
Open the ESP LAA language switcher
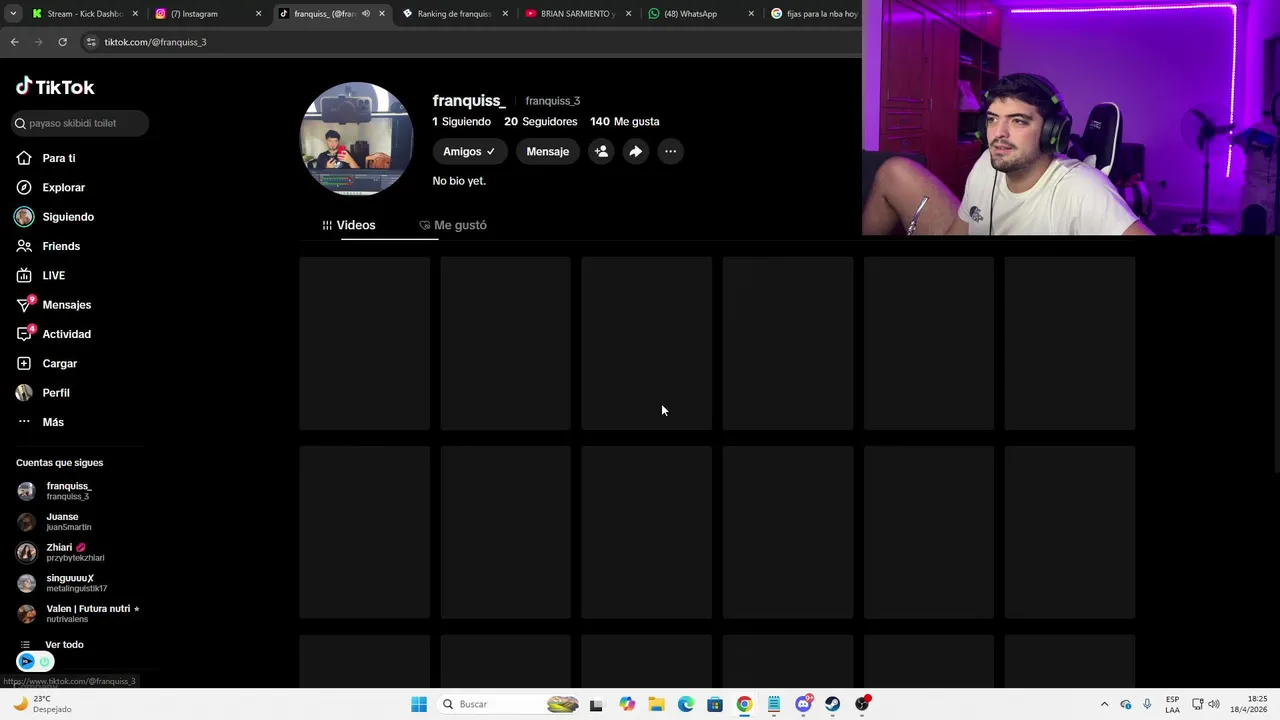[x=1172, y=704]
